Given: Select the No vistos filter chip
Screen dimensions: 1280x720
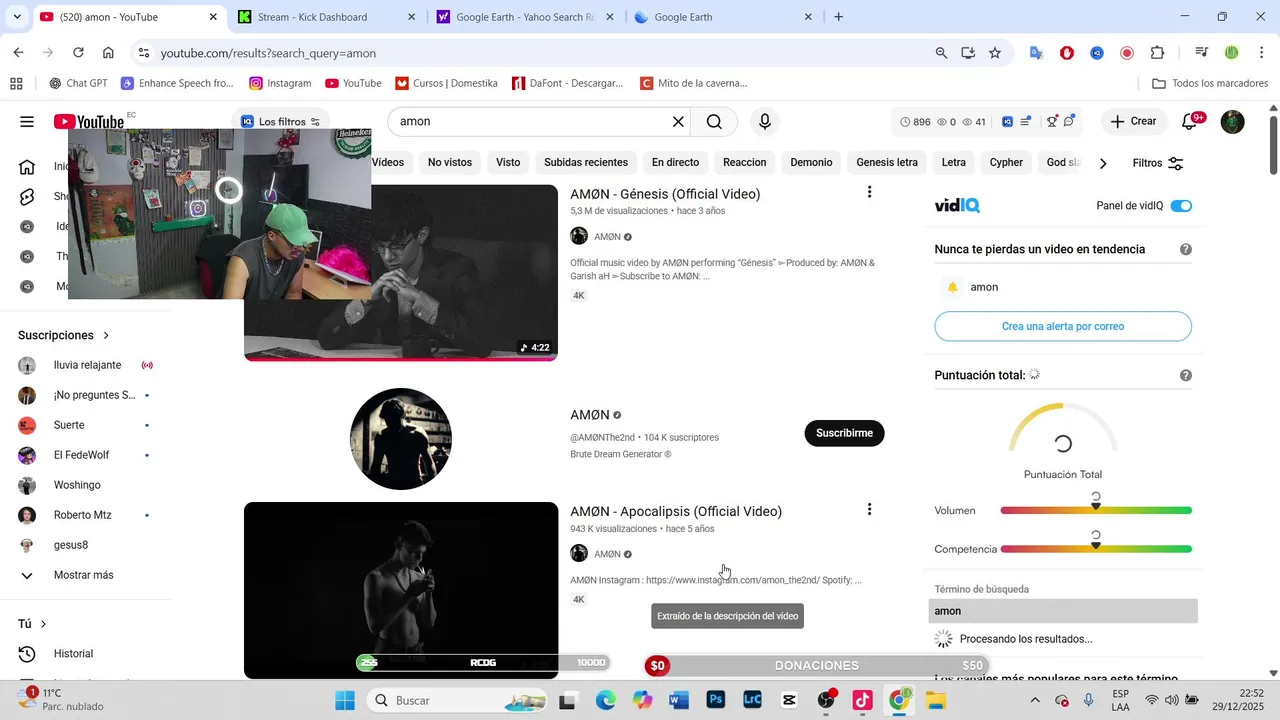Looking at the screenshot, I should point(450,162).
